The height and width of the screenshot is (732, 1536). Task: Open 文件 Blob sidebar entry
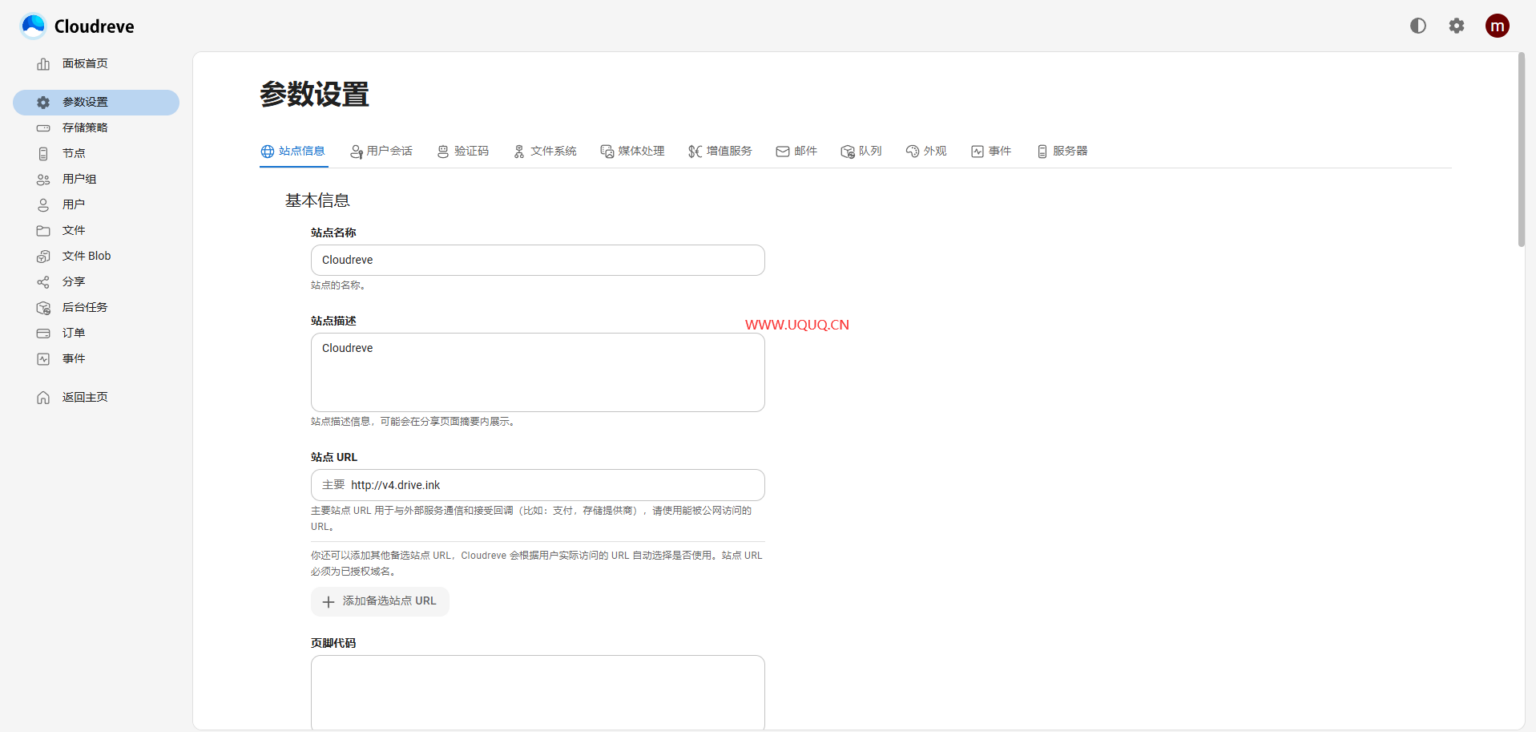(x=96, y=256)
